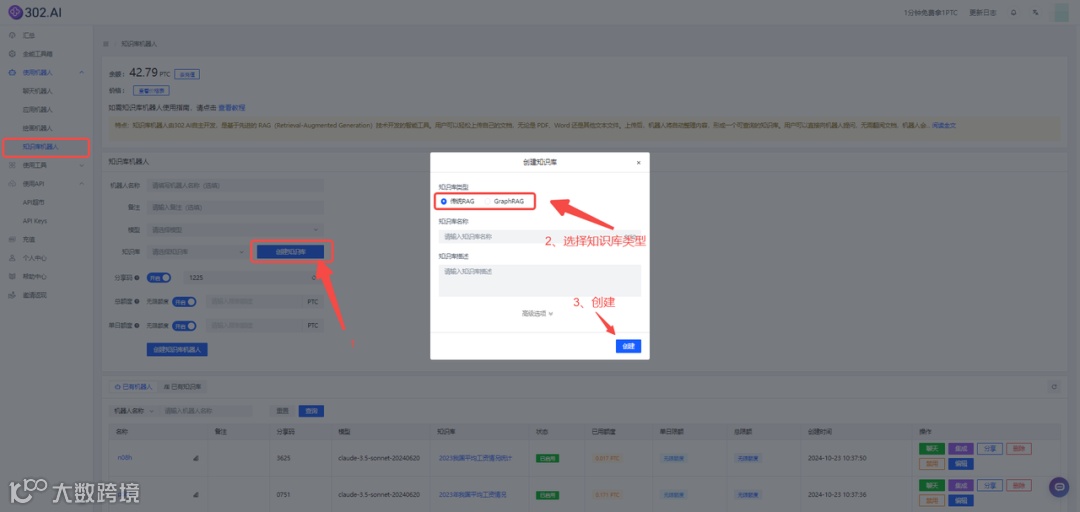Screen dimensions: 1080x512
Task: Open API Keys in the sidebar
Action: tap(34, 221)
